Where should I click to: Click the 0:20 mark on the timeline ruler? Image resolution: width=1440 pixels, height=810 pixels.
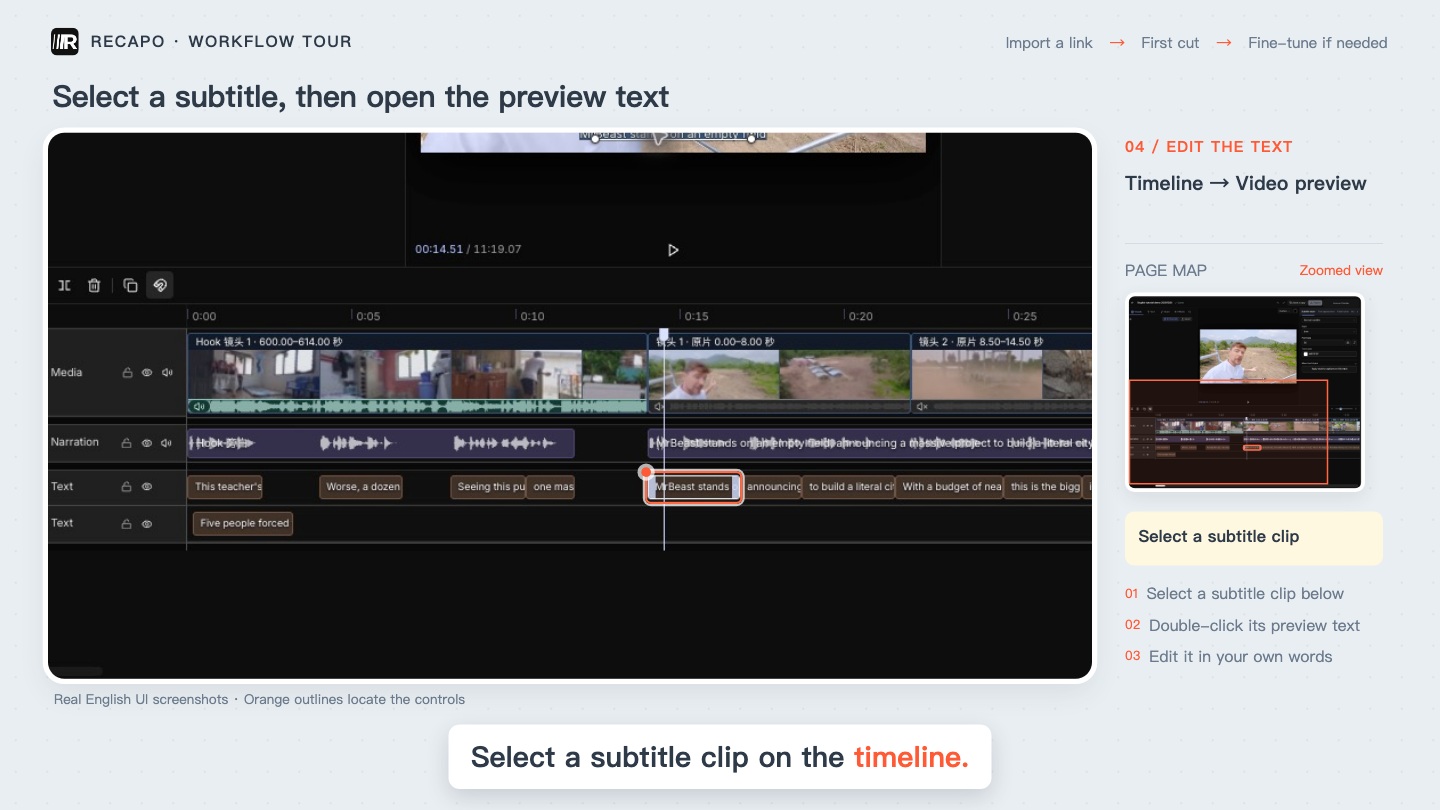pyautogui.click(x=861, y=316)
